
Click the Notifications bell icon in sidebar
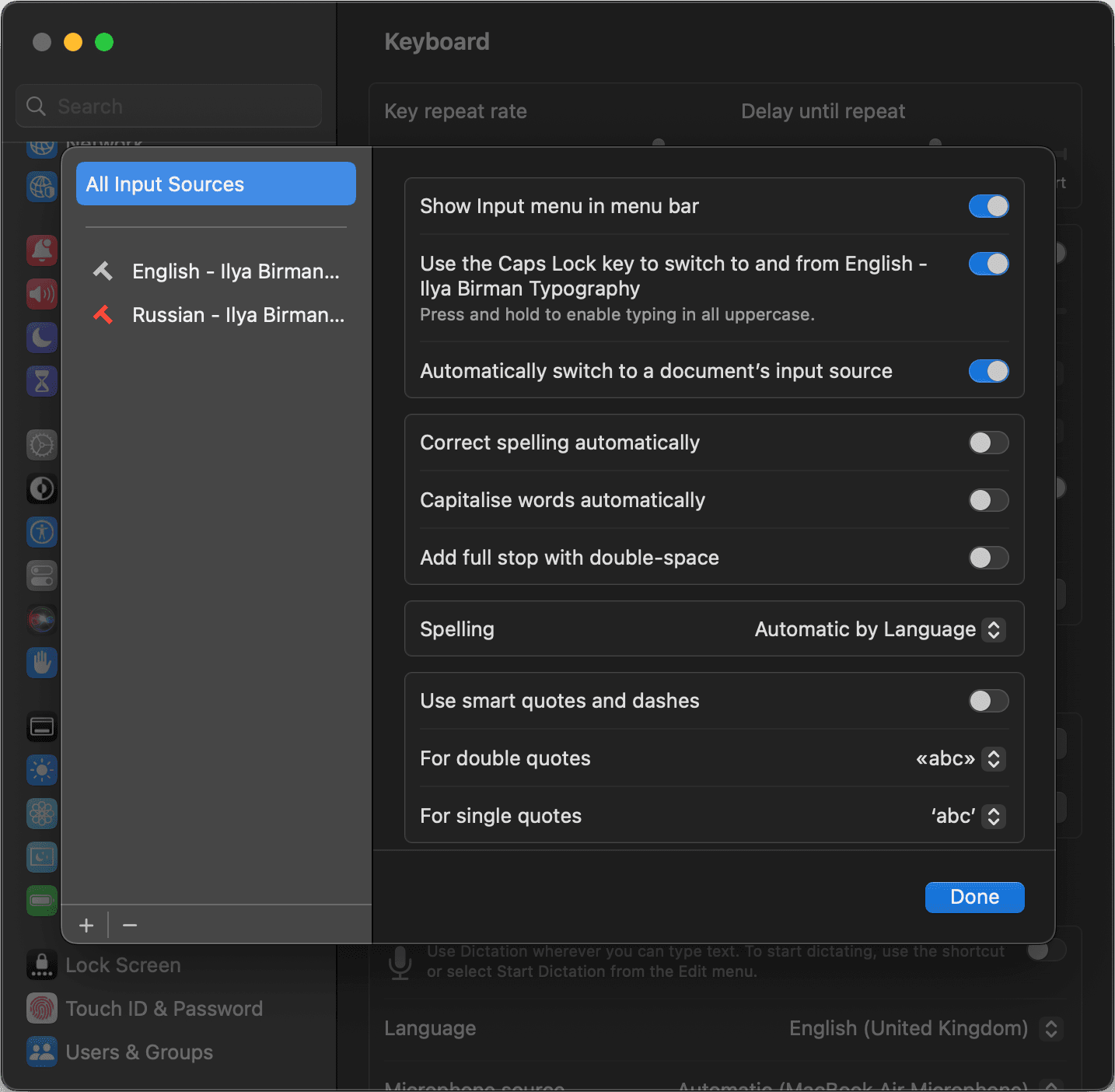[x=42, y=250]
